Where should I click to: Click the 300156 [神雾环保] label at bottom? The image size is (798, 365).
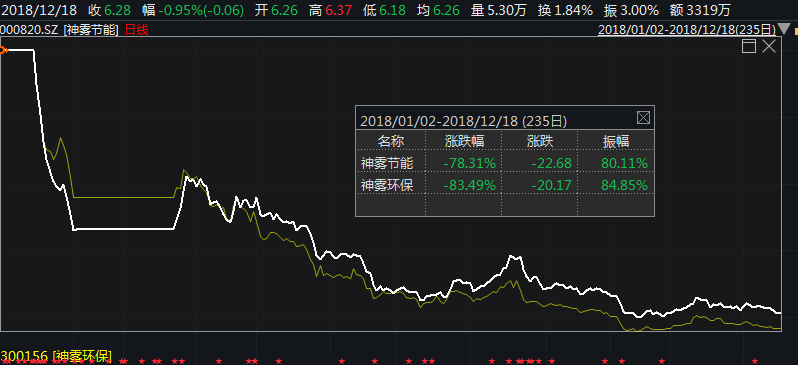click(56, 355)
